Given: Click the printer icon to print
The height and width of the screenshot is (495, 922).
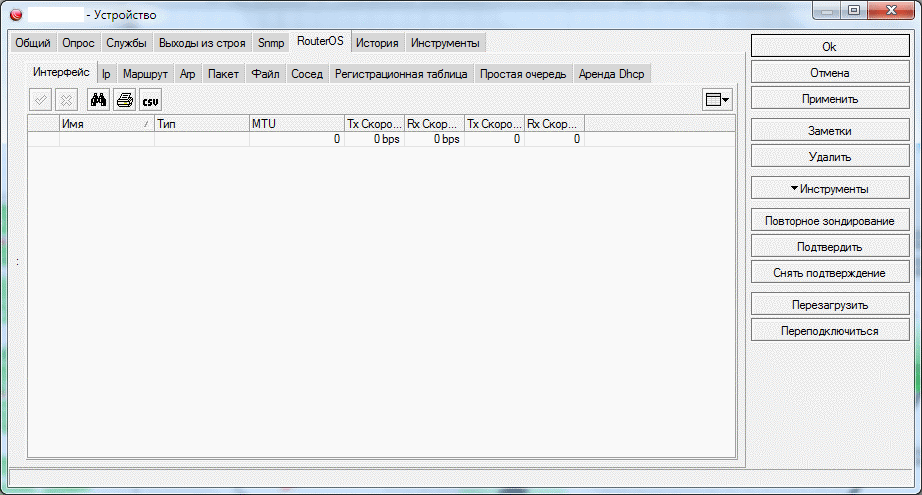Looking at the screenshot, I should coord(125,100).
